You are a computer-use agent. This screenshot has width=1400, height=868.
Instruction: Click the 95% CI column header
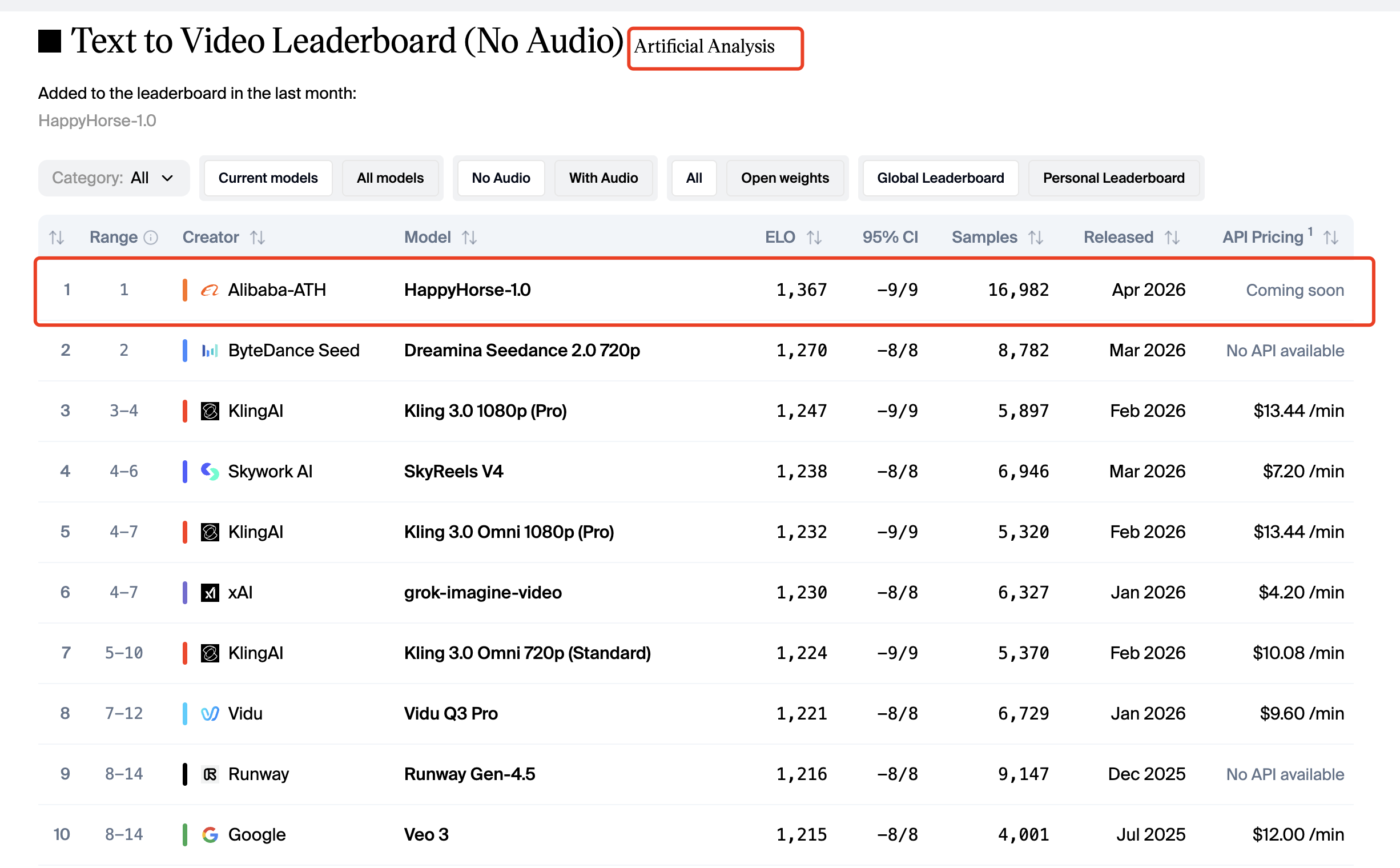coord(890,237)
